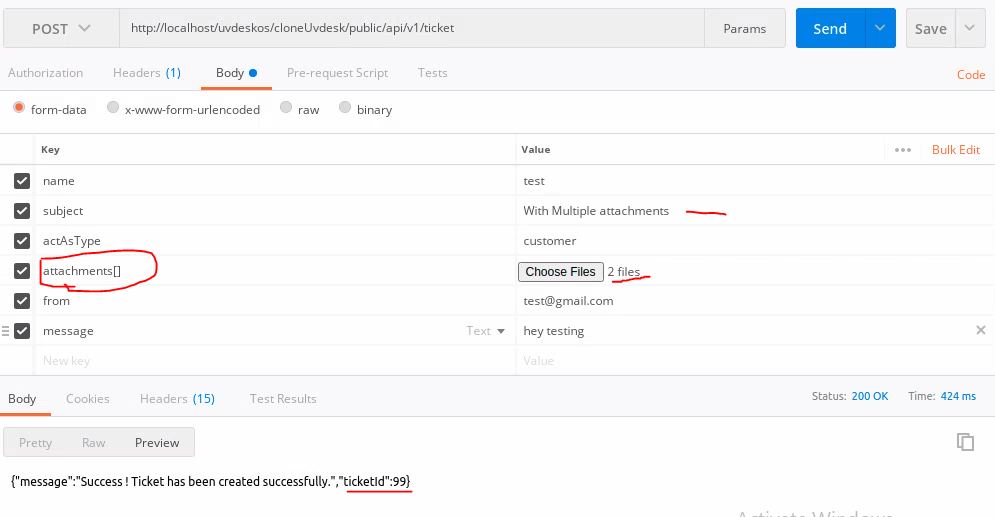Screen dimensions: 995x517
Task: Open the Pre-request Script tab
Action: coord(337,73)
